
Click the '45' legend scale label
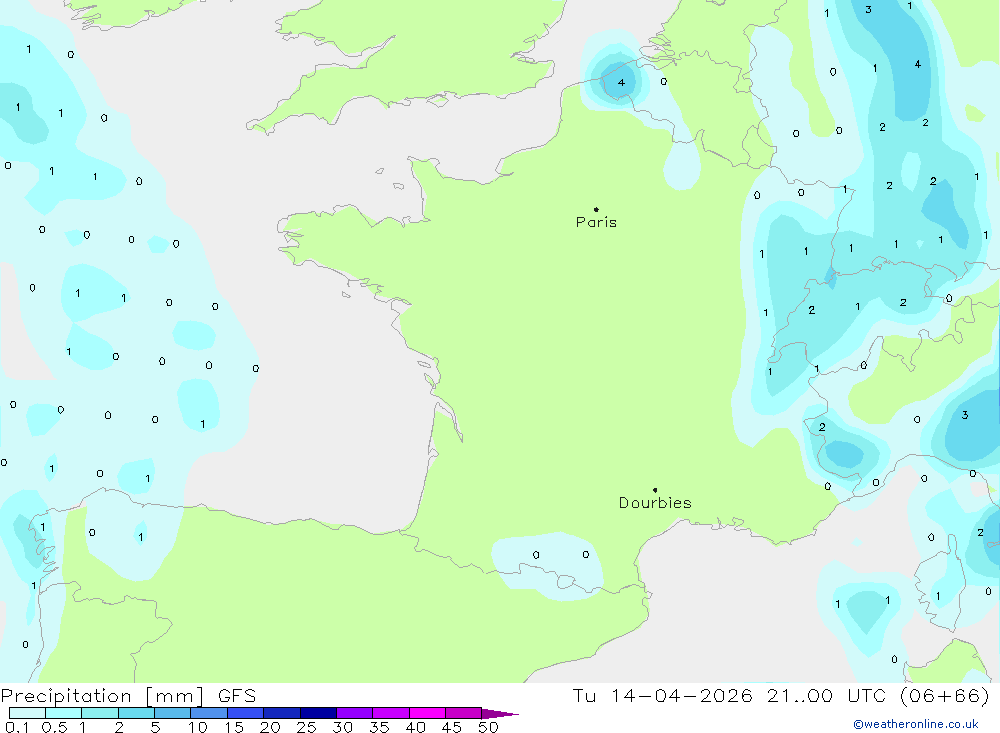tap(452, 727)
